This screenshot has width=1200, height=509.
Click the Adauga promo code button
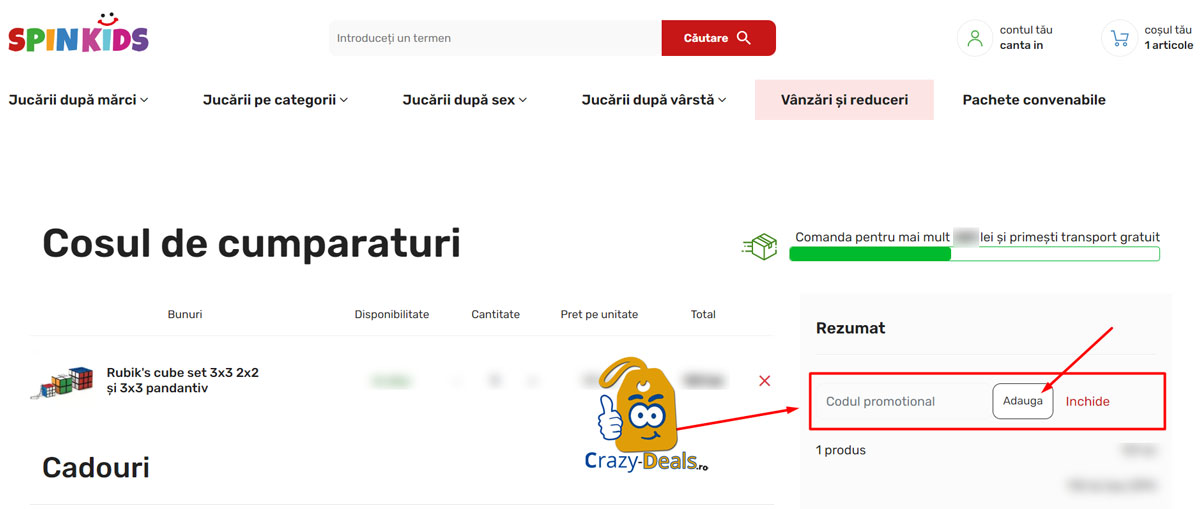[1023, 401]
